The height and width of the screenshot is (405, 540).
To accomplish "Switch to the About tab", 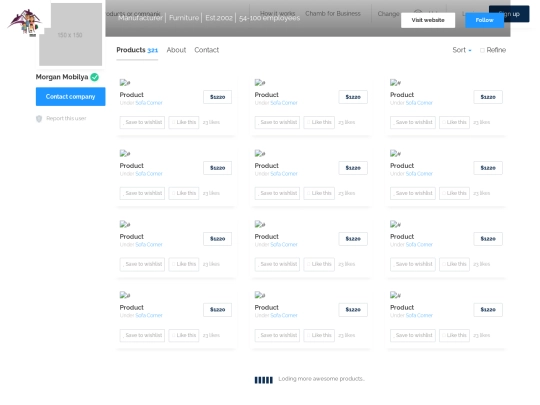I will (176, 50).
